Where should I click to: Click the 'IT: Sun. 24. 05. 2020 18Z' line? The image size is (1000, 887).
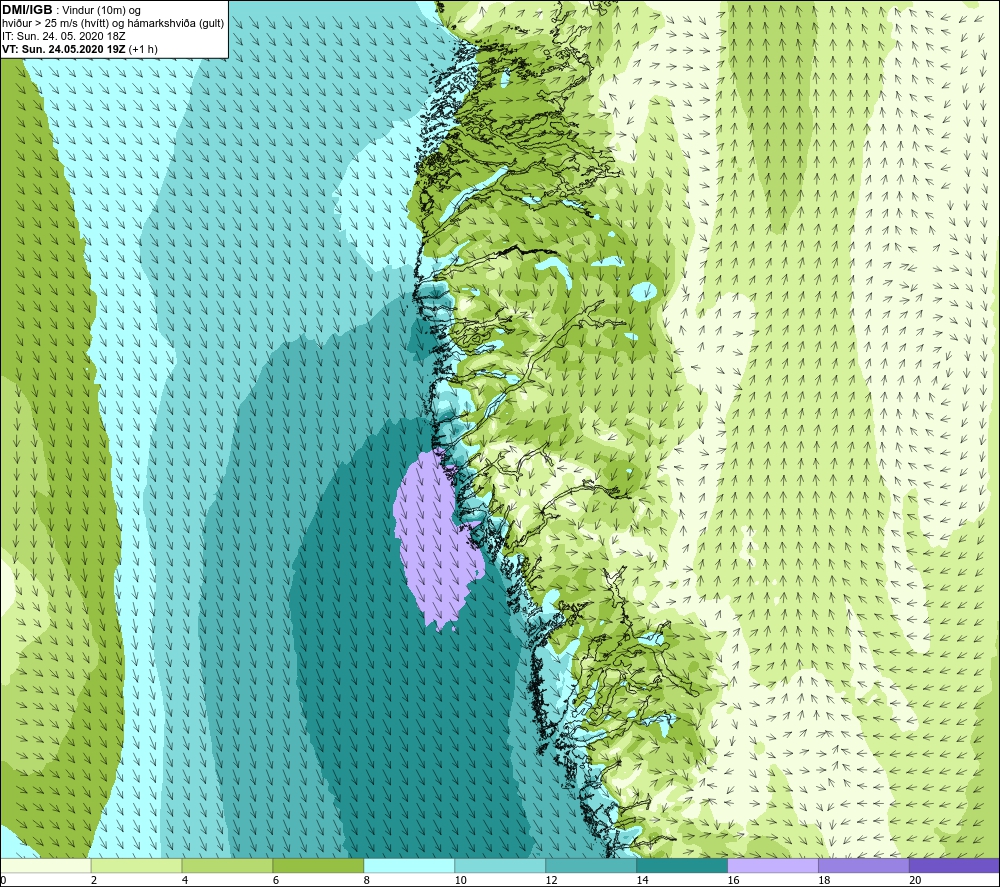tap(64, 36)
